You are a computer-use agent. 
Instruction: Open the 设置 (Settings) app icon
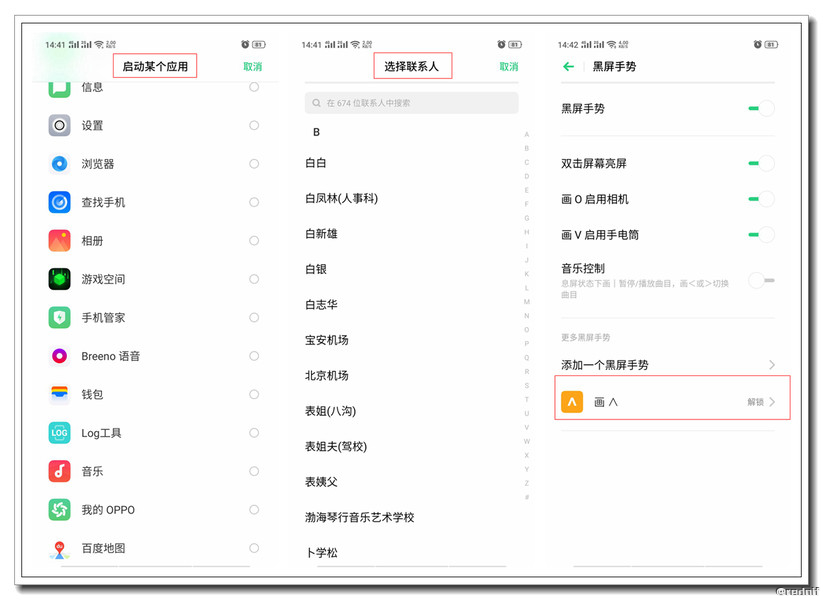62,125
